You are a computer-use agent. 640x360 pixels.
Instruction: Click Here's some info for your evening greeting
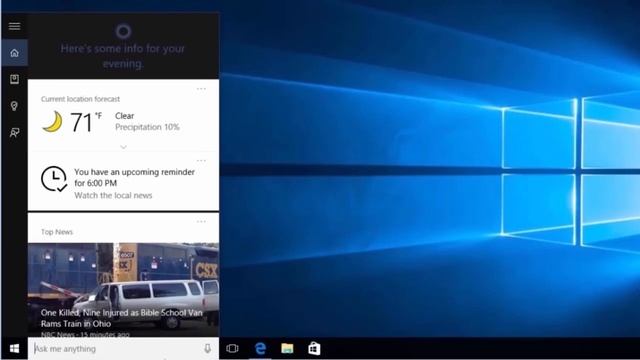123,56
